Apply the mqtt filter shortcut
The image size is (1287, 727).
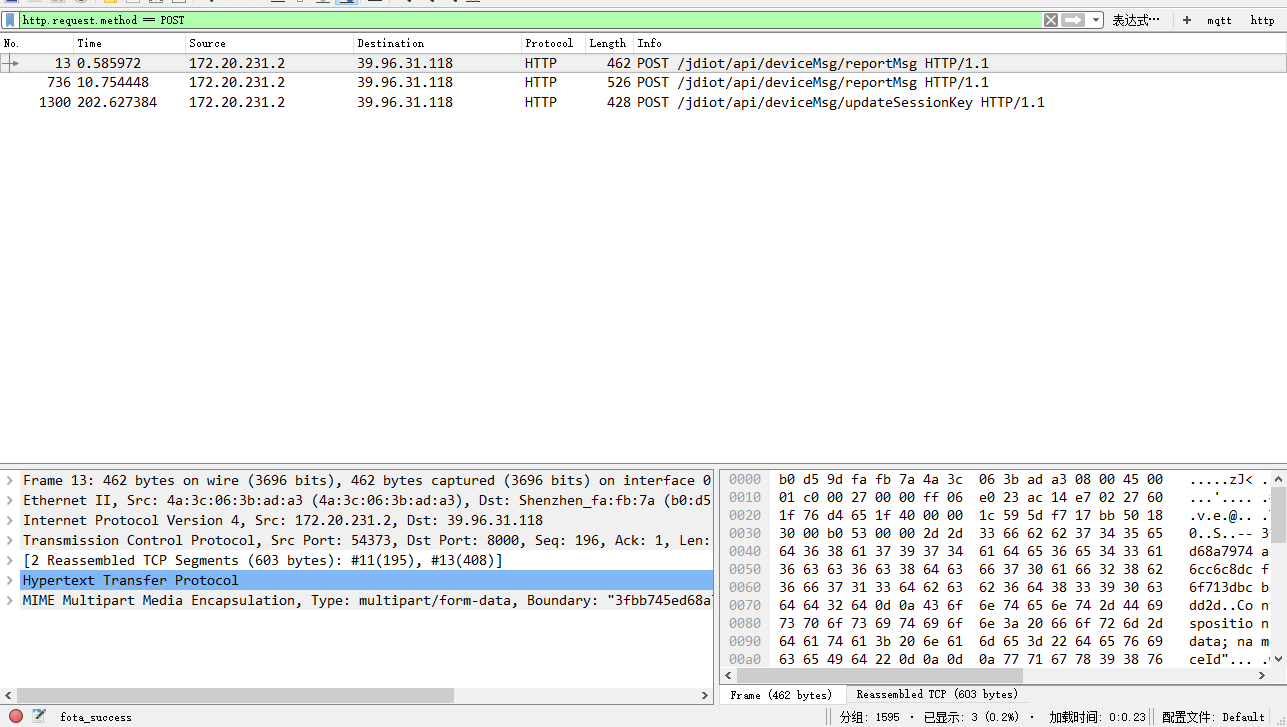[1219, 20]
